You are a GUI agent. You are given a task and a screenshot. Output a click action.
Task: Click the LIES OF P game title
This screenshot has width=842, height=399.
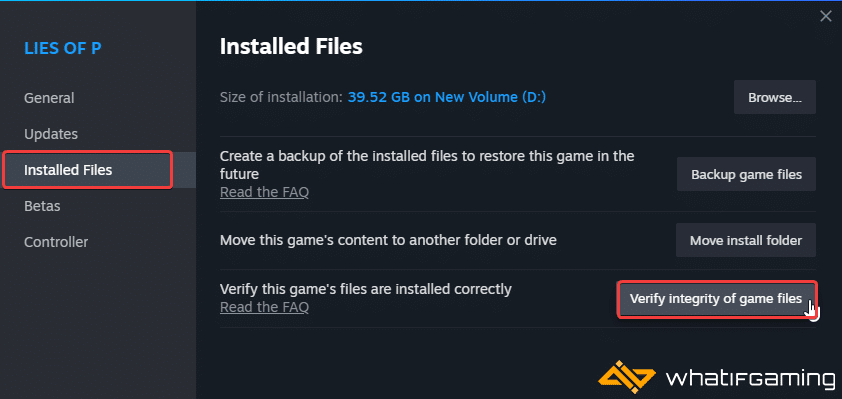click(63, 48)
